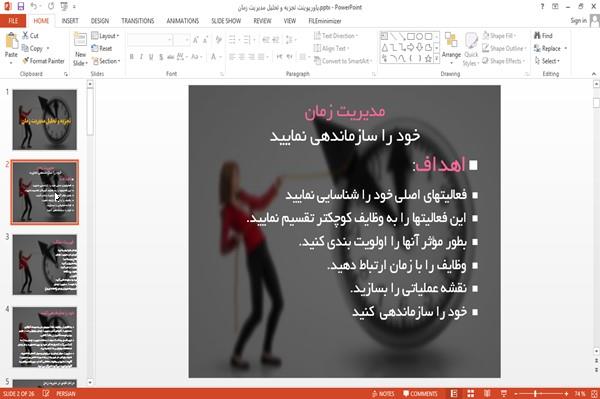Click the zoom slider handle
The width and height of the screenshot is (600, 399).
(535, 394)
